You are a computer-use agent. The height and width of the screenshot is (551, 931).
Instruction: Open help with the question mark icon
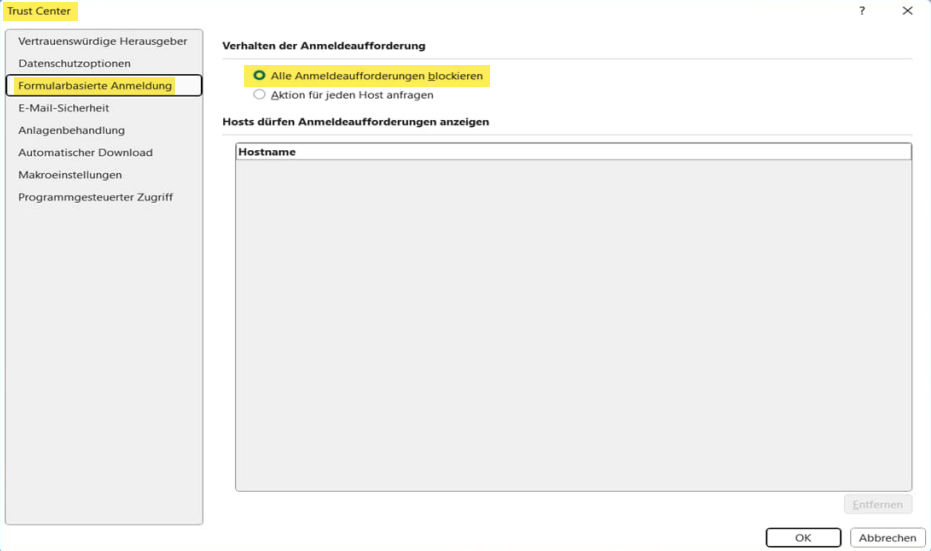[x=862, y=11]
